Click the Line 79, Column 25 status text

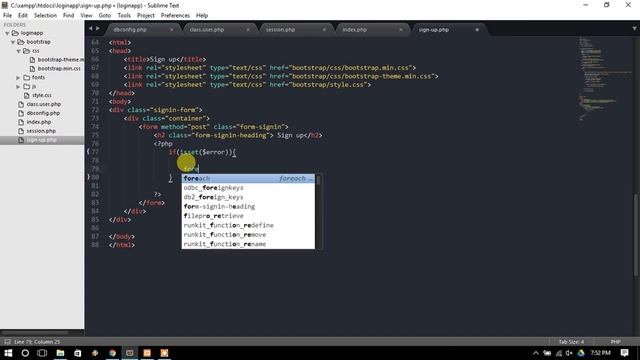[37, 342]
